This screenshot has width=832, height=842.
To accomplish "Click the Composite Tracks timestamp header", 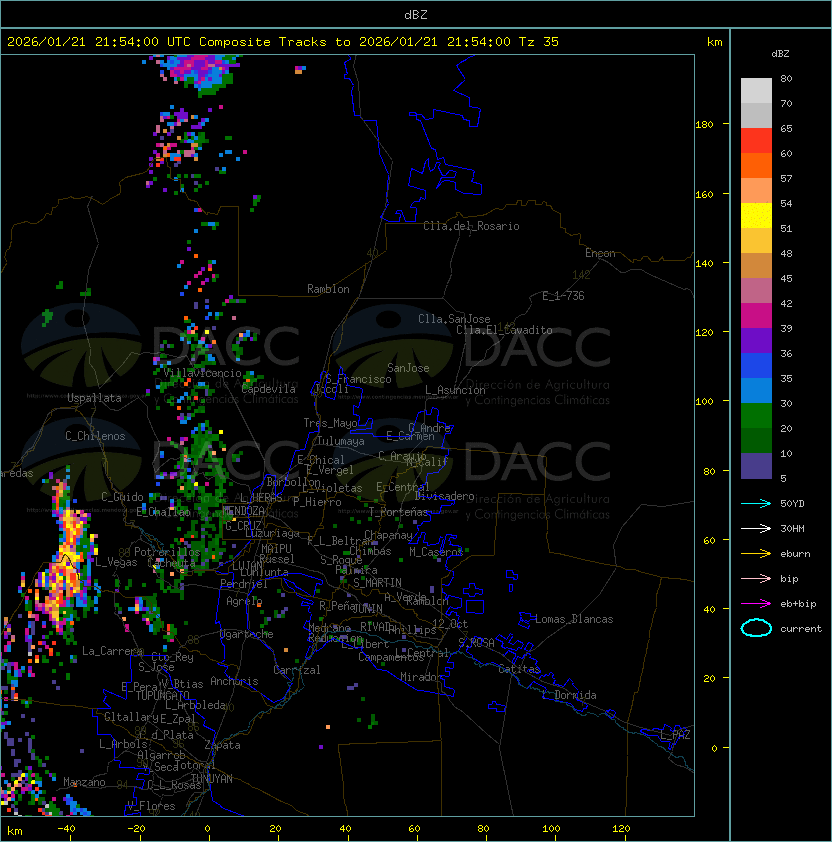I will click(283, 42).
